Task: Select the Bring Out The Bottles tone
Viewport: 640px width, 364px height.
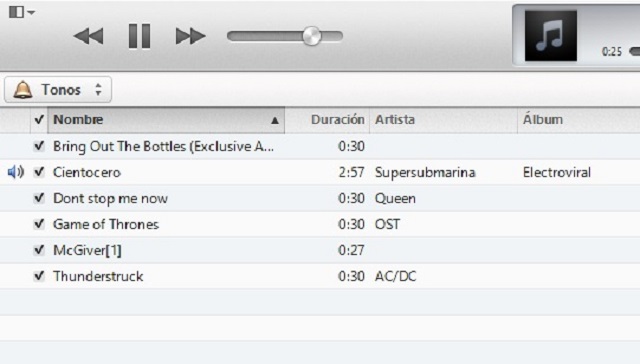Action: point(163,146)
